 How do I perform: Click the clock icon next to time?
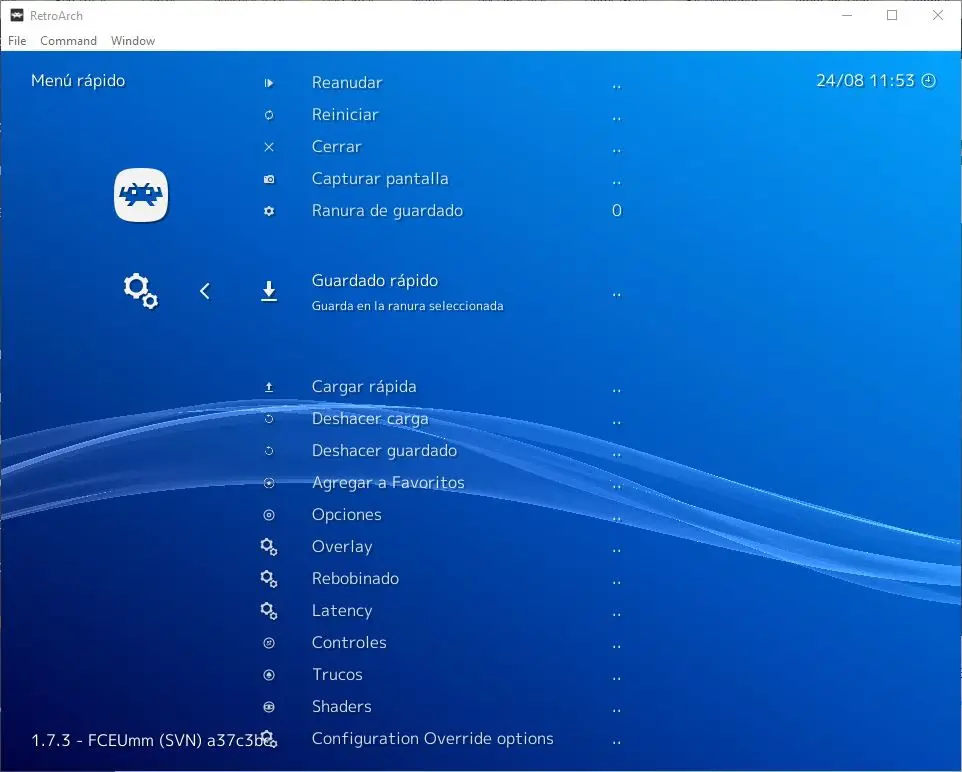tap(929, 80)
